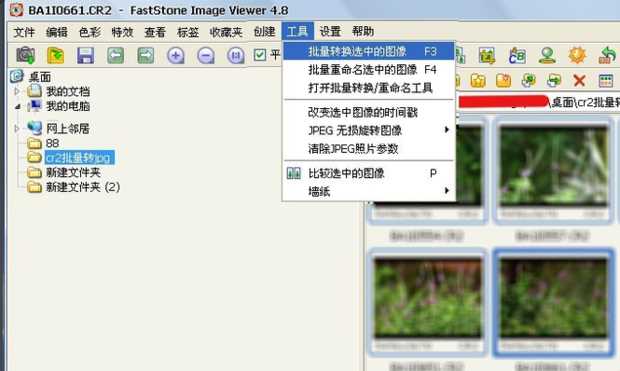Viewport: 620px width, 371px height.
Task: Choose 批量转换选中的图像 F3
Action: 369,51
